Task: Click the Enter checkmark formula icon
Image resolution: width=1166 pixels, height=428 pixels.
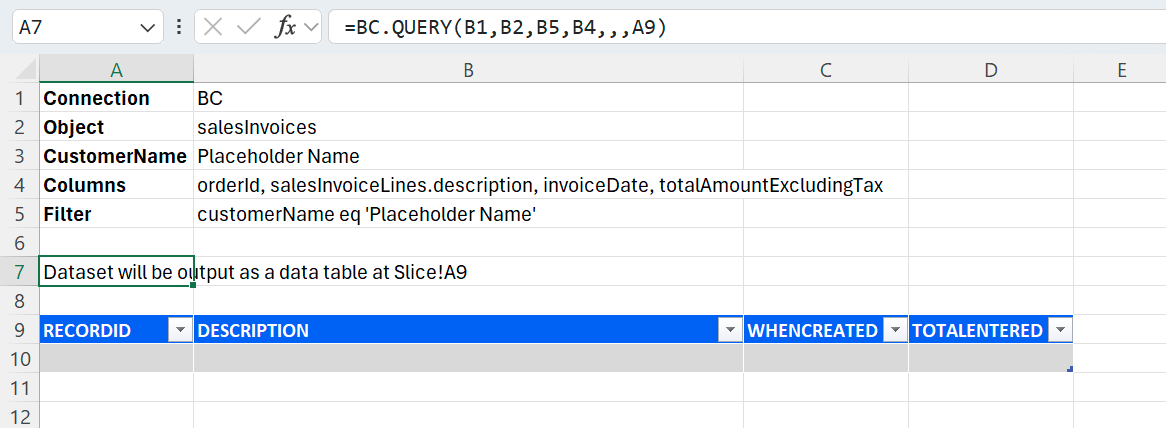Action: tap(248, 28)
